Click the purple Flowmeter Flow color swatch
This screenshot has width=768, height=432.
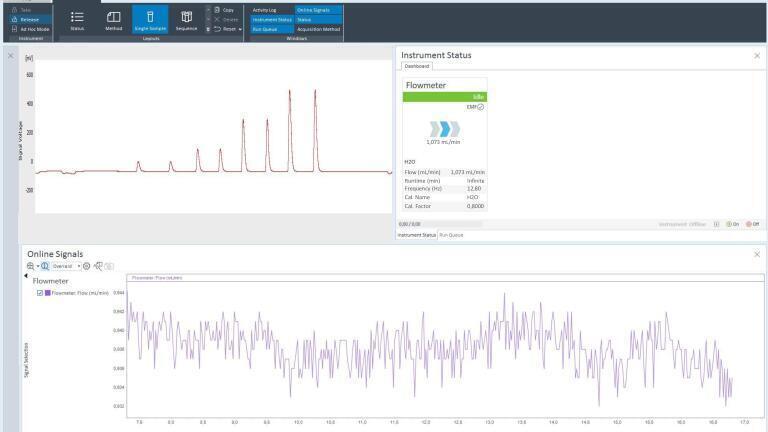tap(48, 293)
